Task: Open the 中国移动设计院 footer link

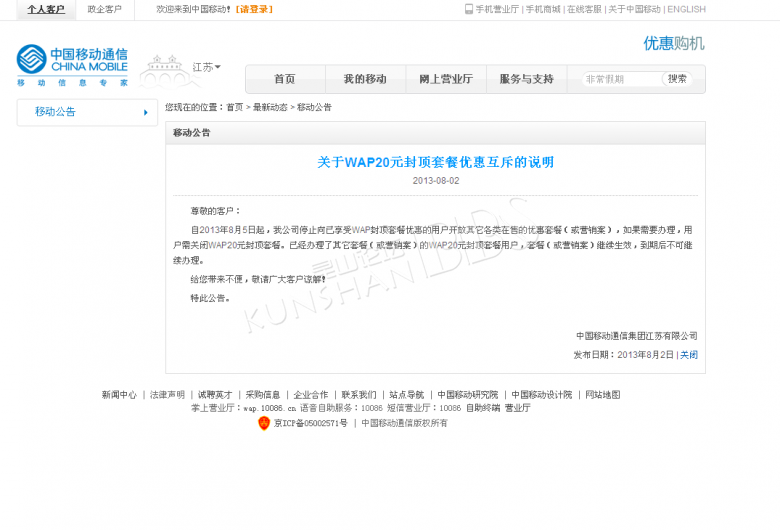Action: [542, 395]
